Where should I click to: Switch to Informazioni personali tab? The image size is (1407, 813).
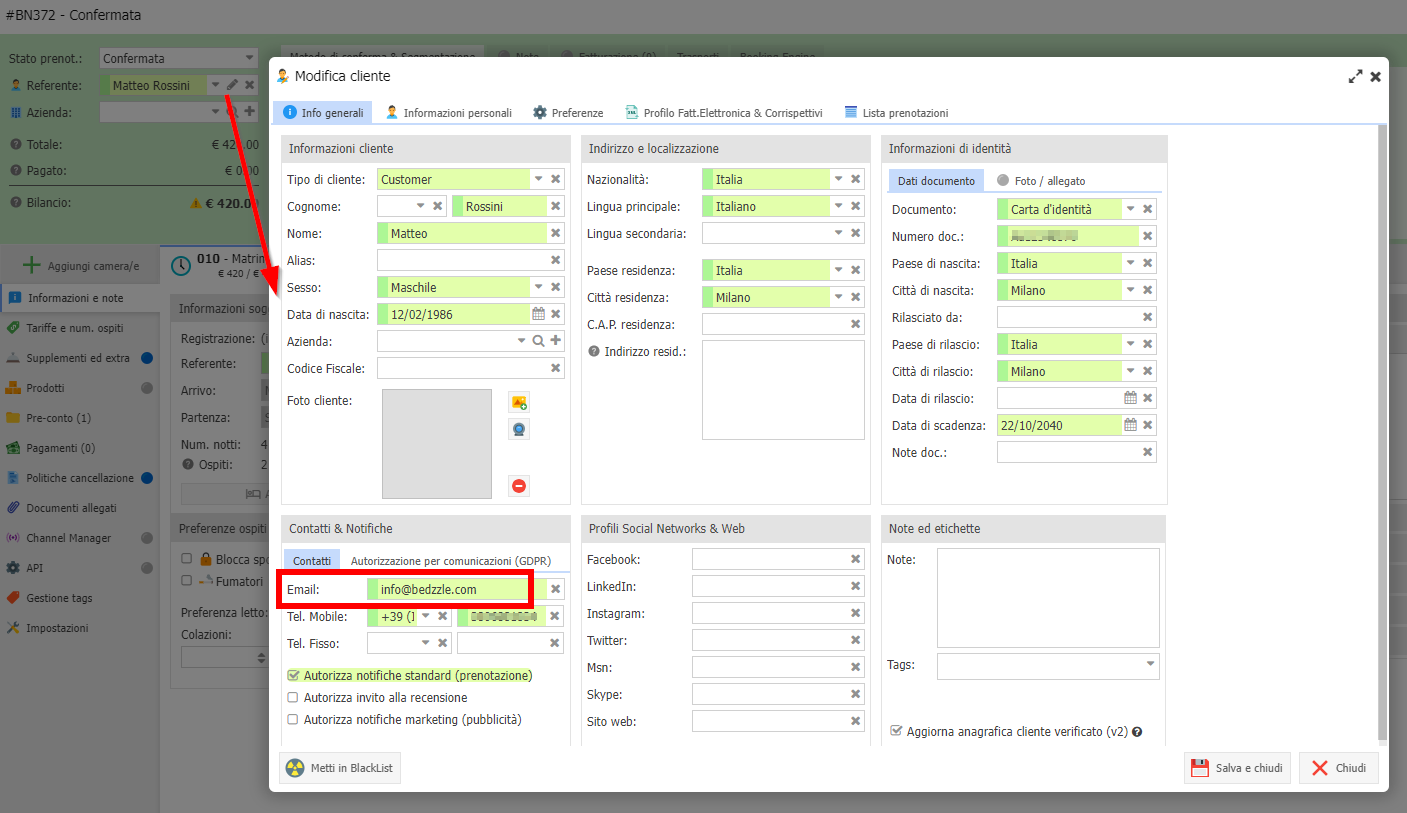(x=449, y=113)
